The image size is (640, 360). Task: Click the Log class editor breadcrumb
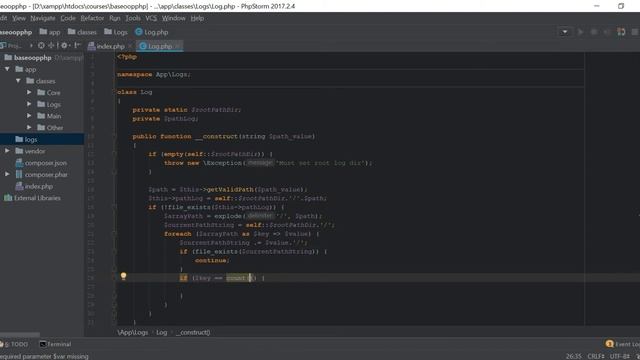click(x=162, y=332)
